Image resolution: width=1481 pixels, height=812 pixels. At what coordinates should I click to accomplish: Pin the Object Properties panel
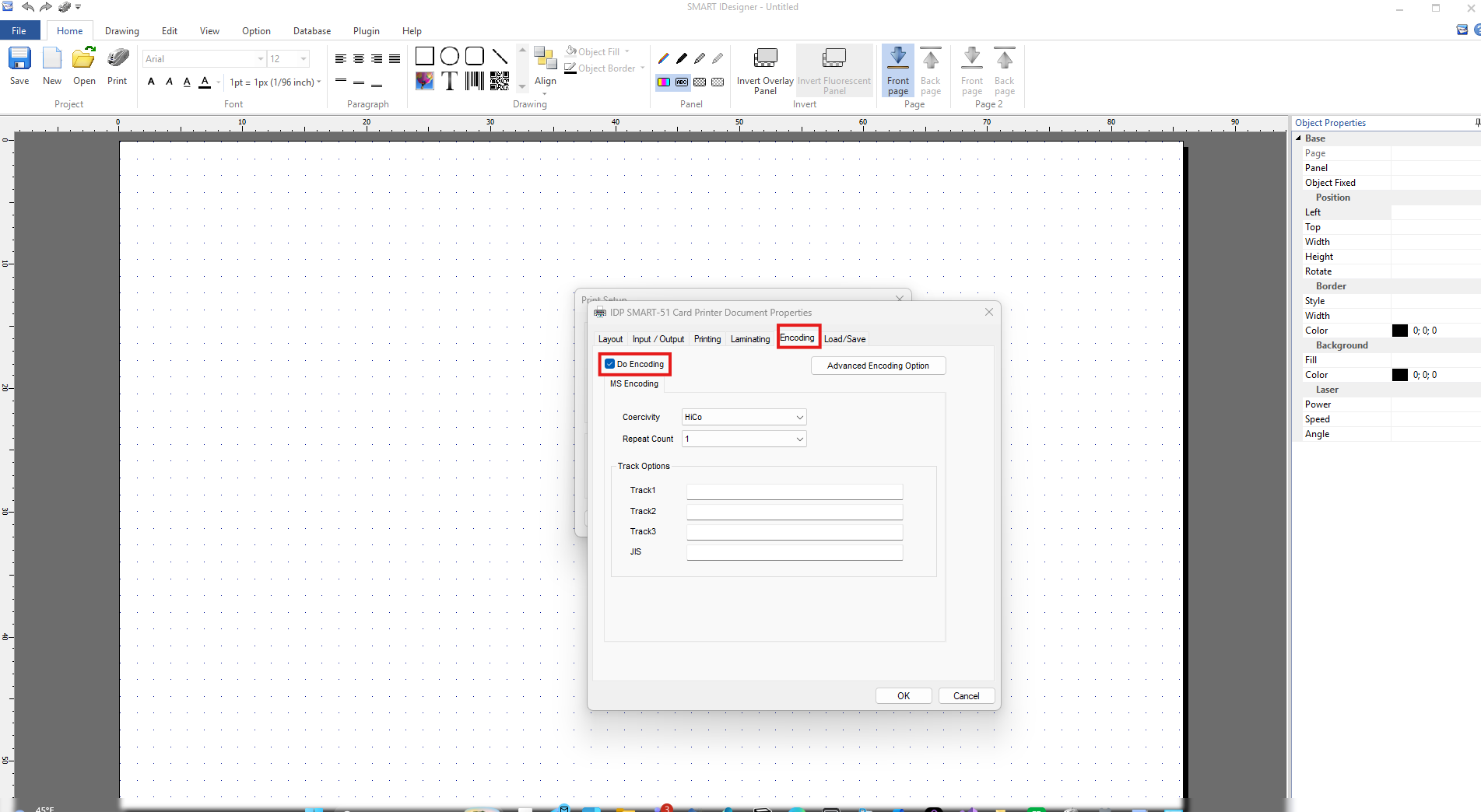[x=1476, y=123]
